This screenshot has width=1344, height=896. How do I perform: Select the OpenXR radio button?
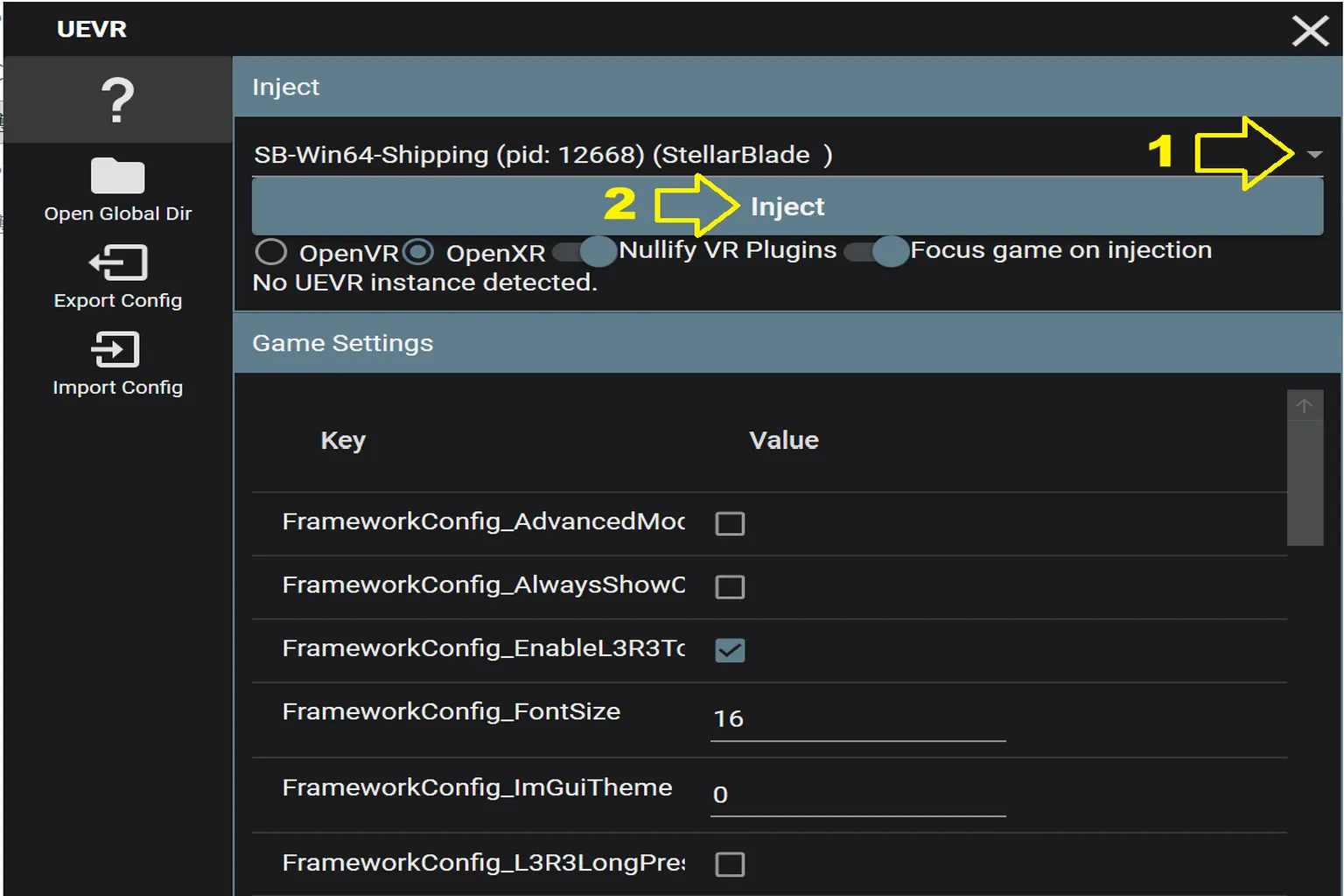418,252
